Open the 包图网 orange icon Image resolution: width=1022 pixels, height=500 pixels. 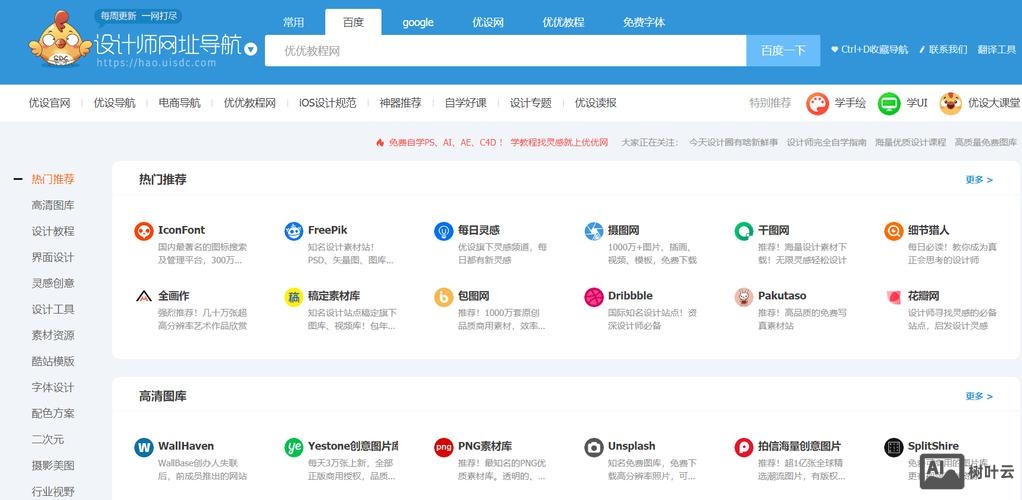[x=444, y=297]
